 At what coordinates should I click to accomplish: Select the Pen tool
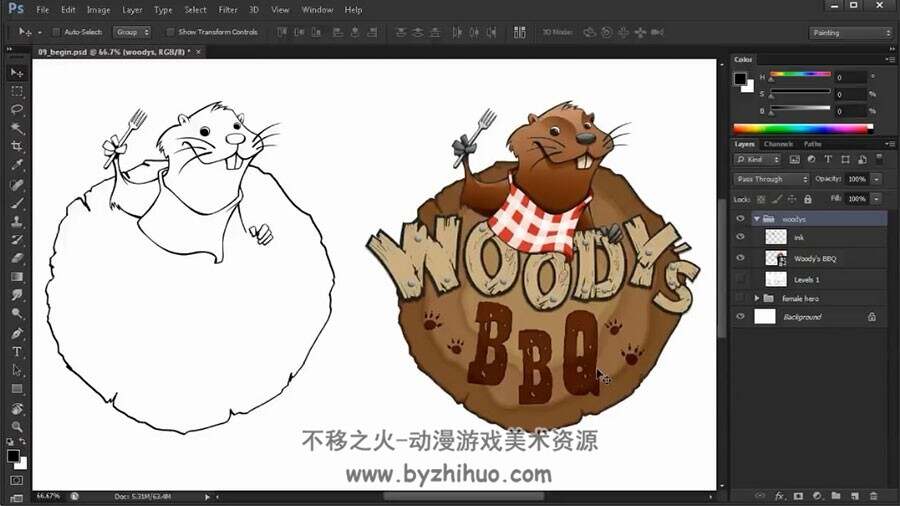pos(17,333)
